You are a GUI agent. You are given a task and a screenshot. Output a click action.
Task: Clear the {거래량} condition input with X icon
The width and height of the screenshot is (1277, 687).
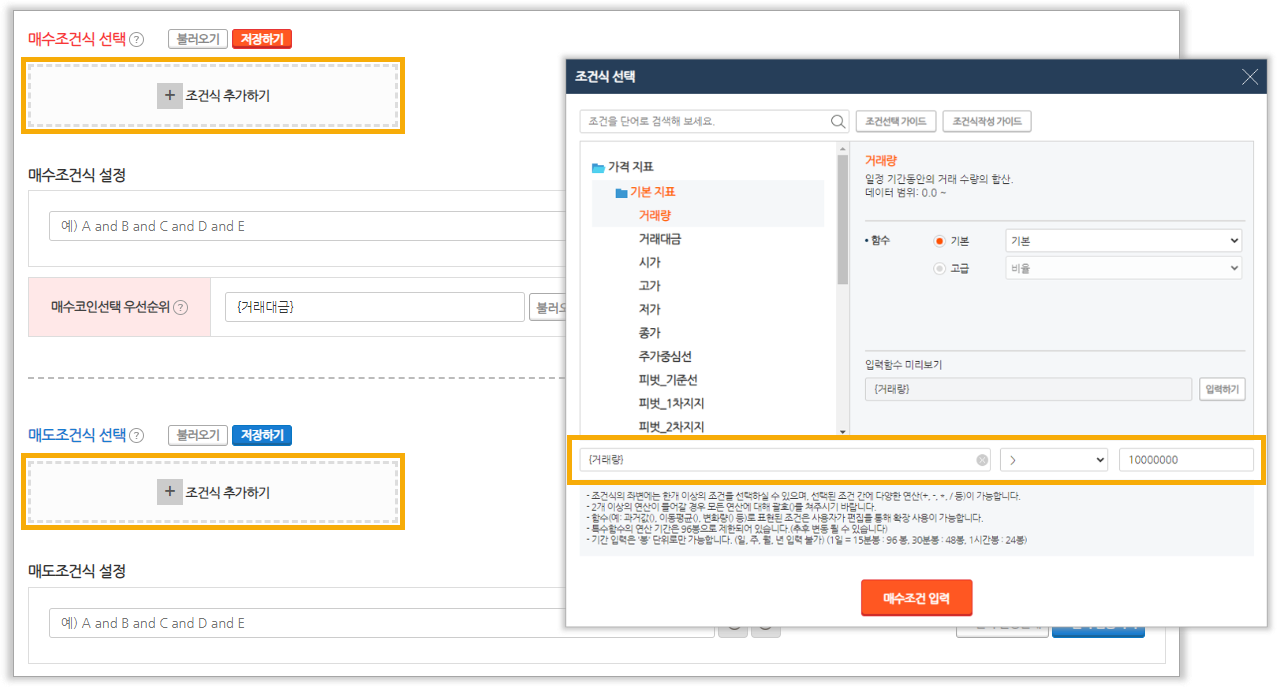pyautogui.click(x=982, y=460)
